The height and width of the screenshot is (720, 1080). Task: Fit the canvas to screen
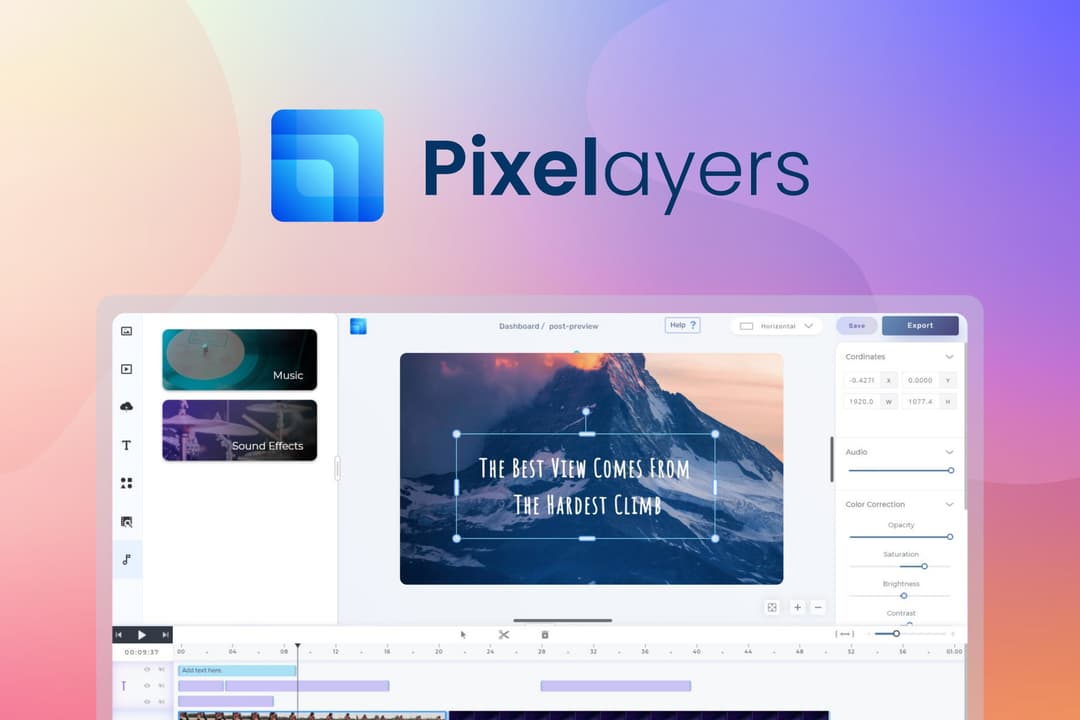[772, 608]
